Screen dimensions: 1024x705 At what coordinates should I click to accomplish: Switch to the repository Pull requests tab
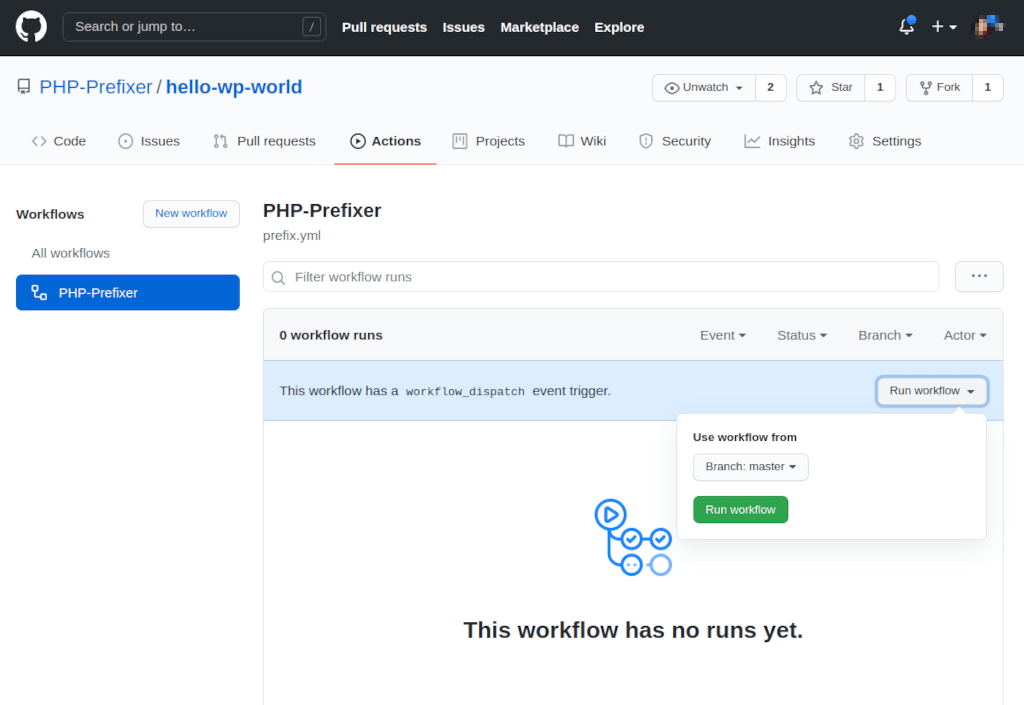click(x=264, y=141)
